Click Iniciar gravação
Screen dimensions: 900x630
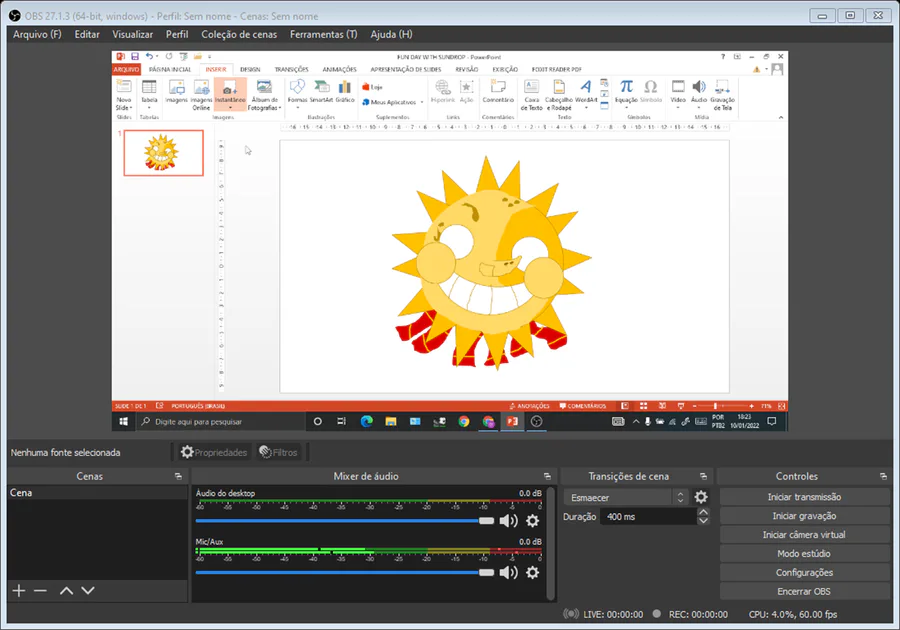coord(804,516)
